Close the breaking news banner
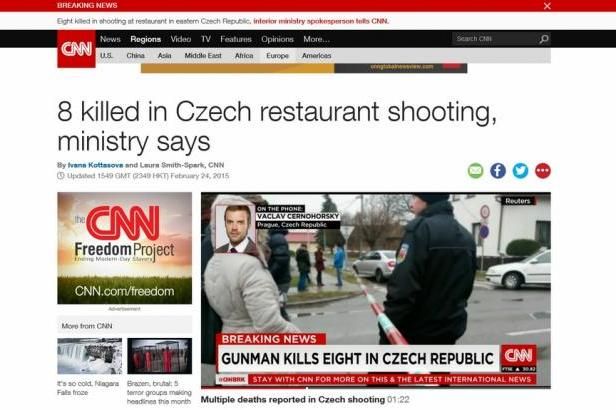This screenshot has height=410, width=616. (x=547, y=6)
